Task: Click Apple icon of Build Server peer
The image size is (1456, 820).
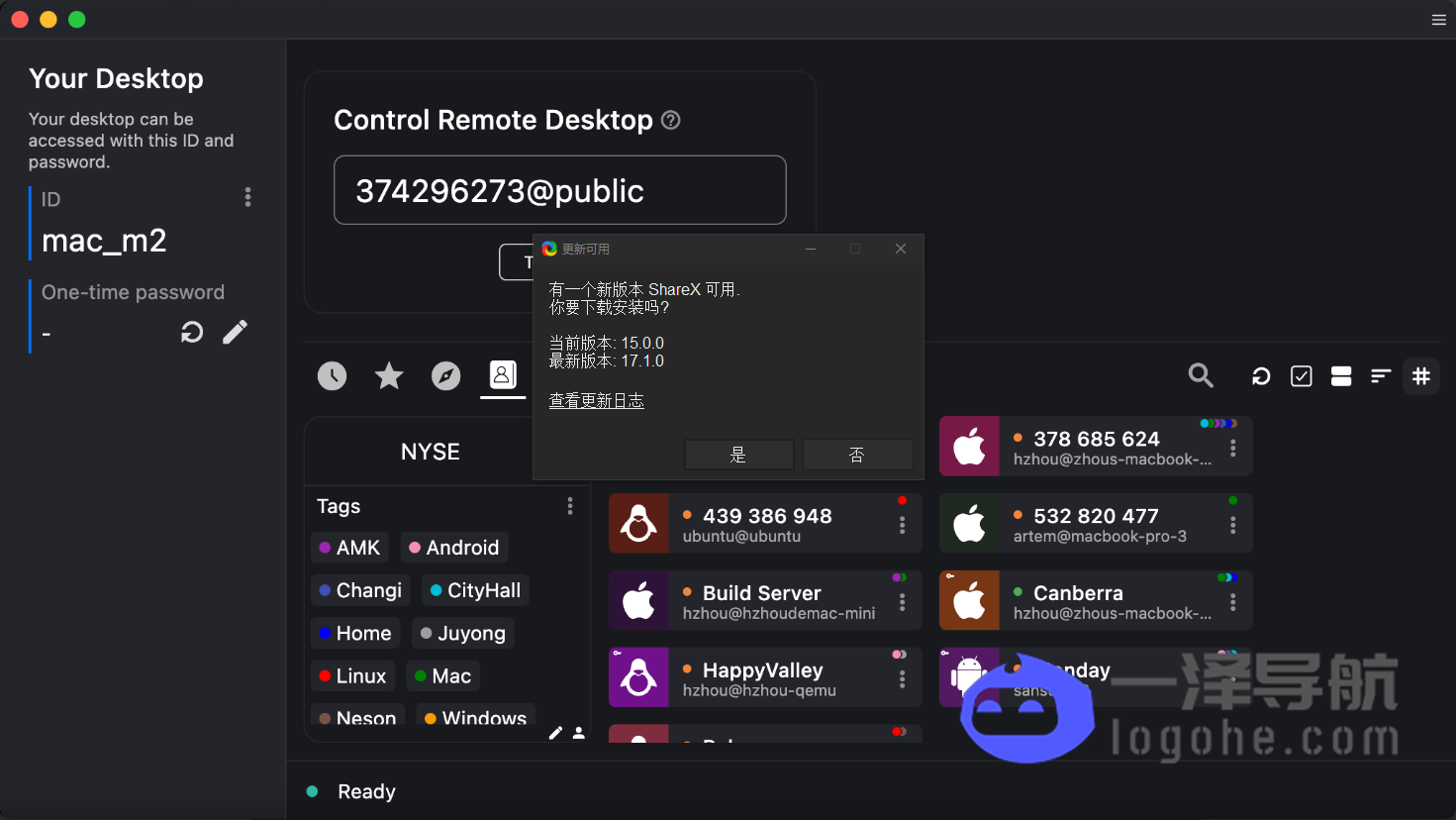Action: click(638, 600)
